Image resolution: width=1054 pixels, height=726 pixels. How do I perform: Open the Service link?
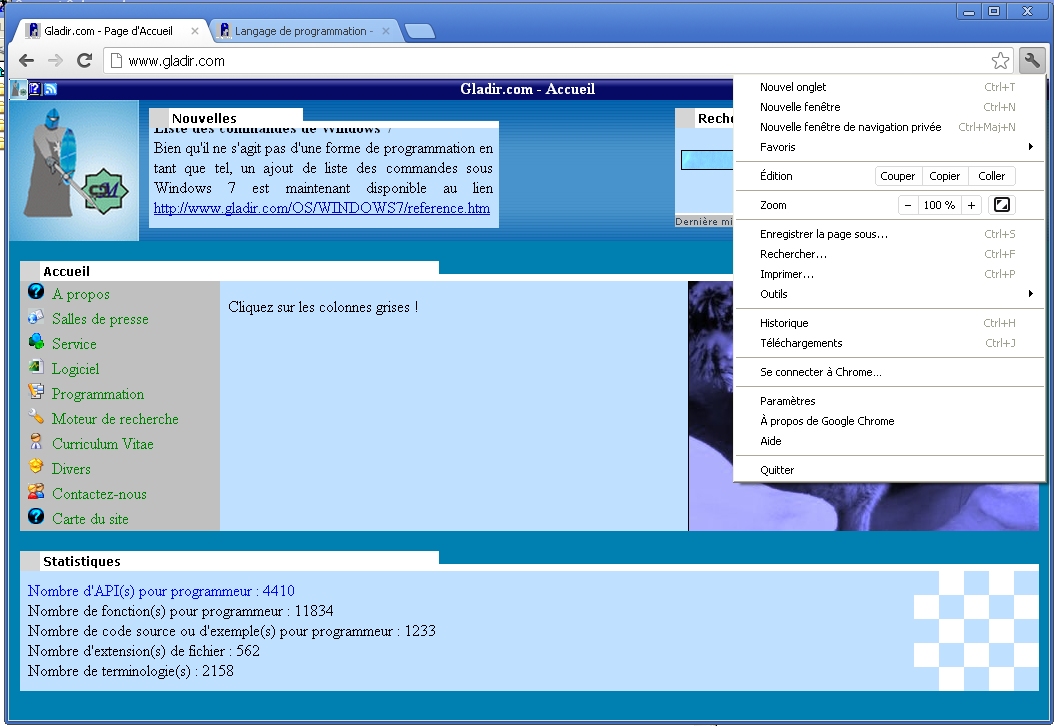click(x=74, y=344)
